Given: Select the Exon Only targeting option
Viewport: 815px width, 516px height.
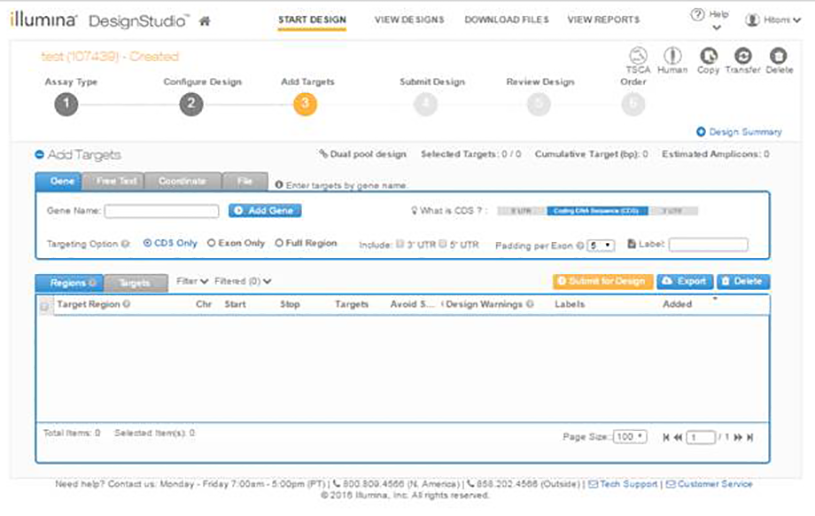Looking at the screenshot, I should tap(212, 243).
